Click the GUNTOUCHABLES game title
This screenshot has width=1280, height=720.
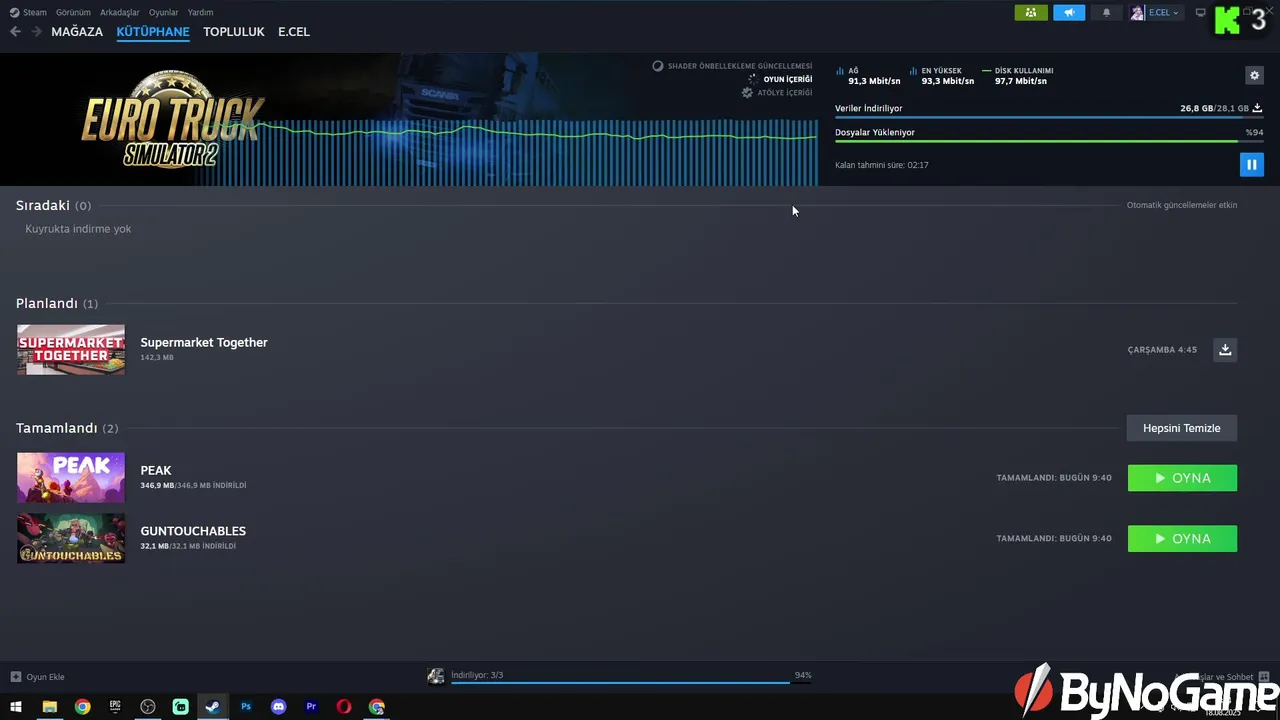[x=193, y=531]
